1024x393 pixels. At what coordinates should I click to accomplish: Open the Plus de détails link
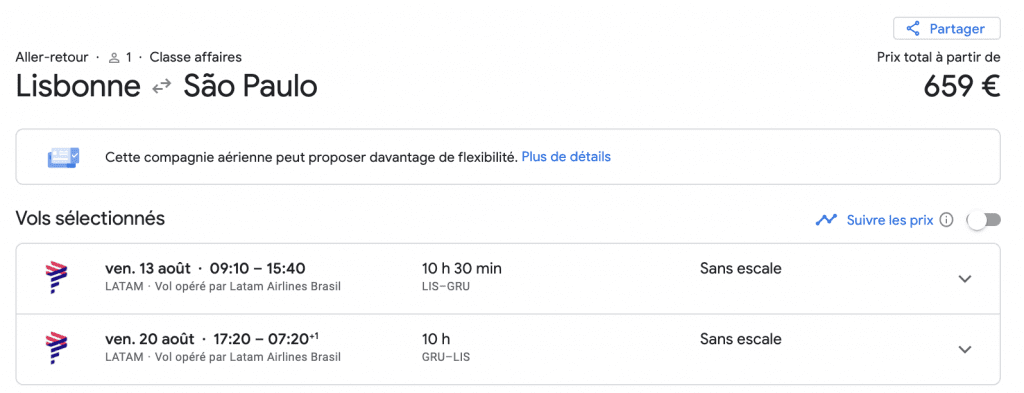(566, 157)
